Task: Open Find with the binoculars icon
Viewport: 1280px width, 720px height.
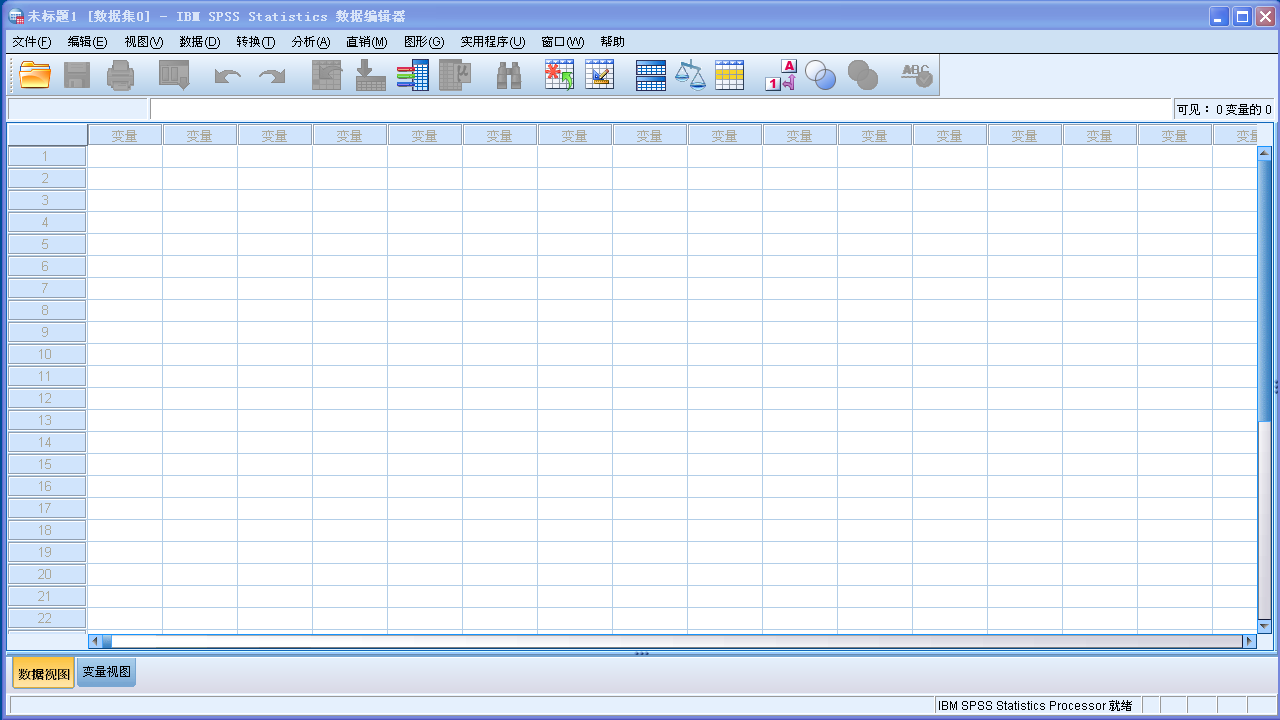Action: [510, 75]
